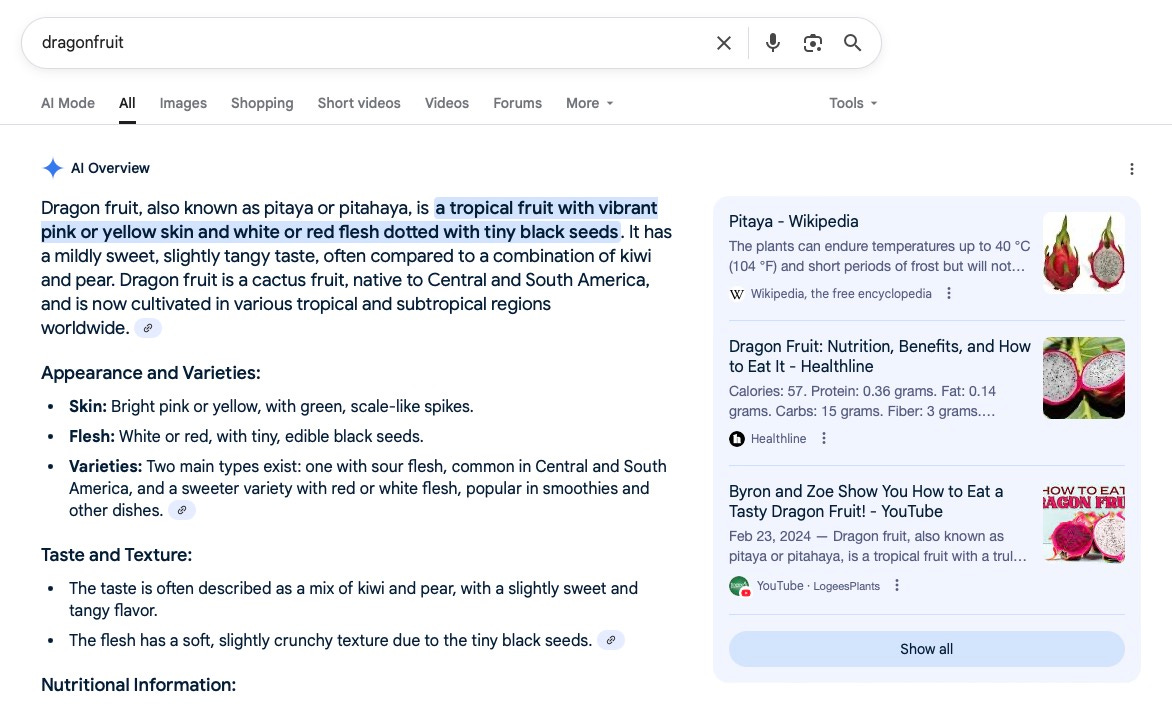Click the 'Skin:' bullet label

[87, 407]
